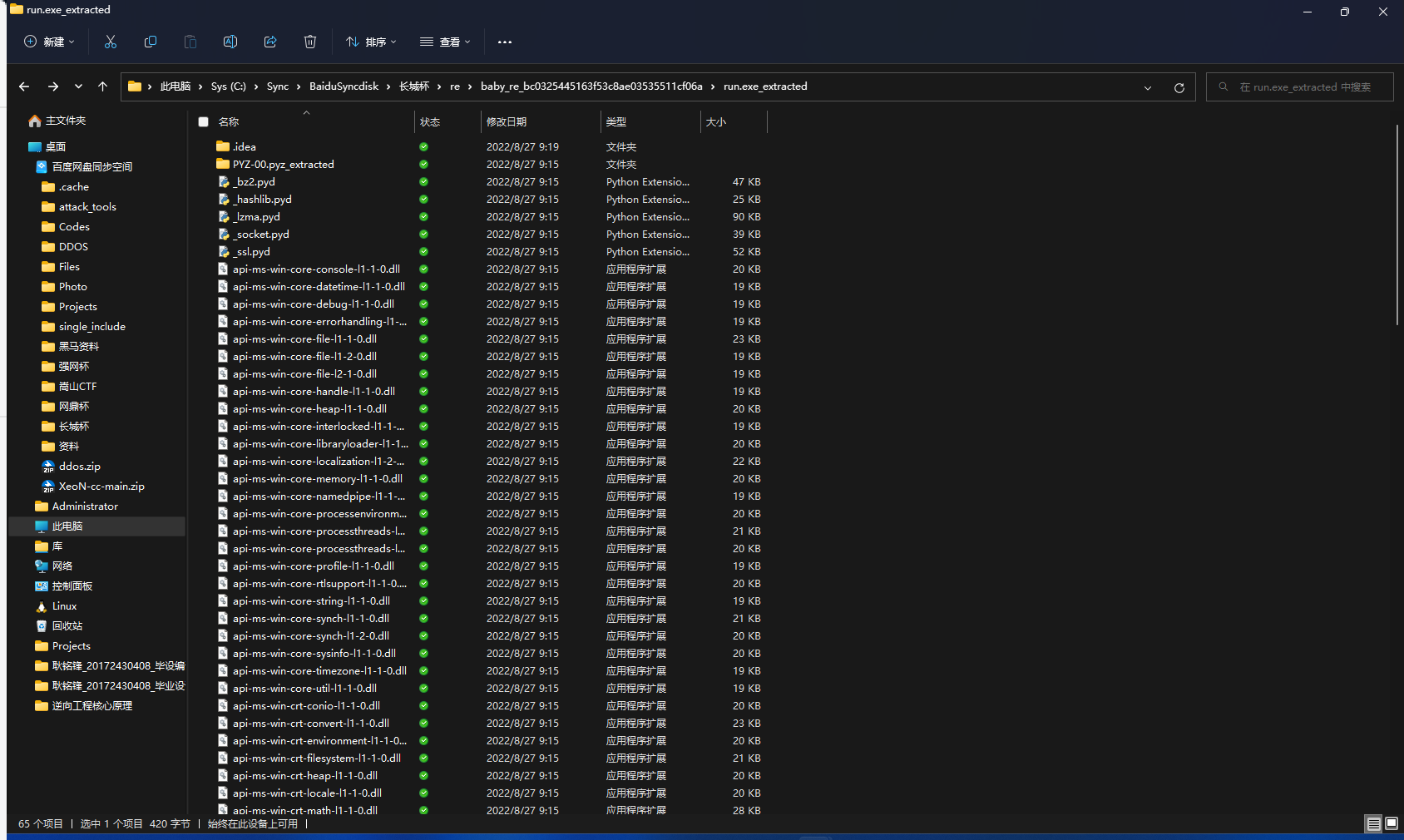The image size is (1404, 840).
Task: Select api-ms-win-core-heap-l1-1-0.dll
Action: tap(309, 408)
